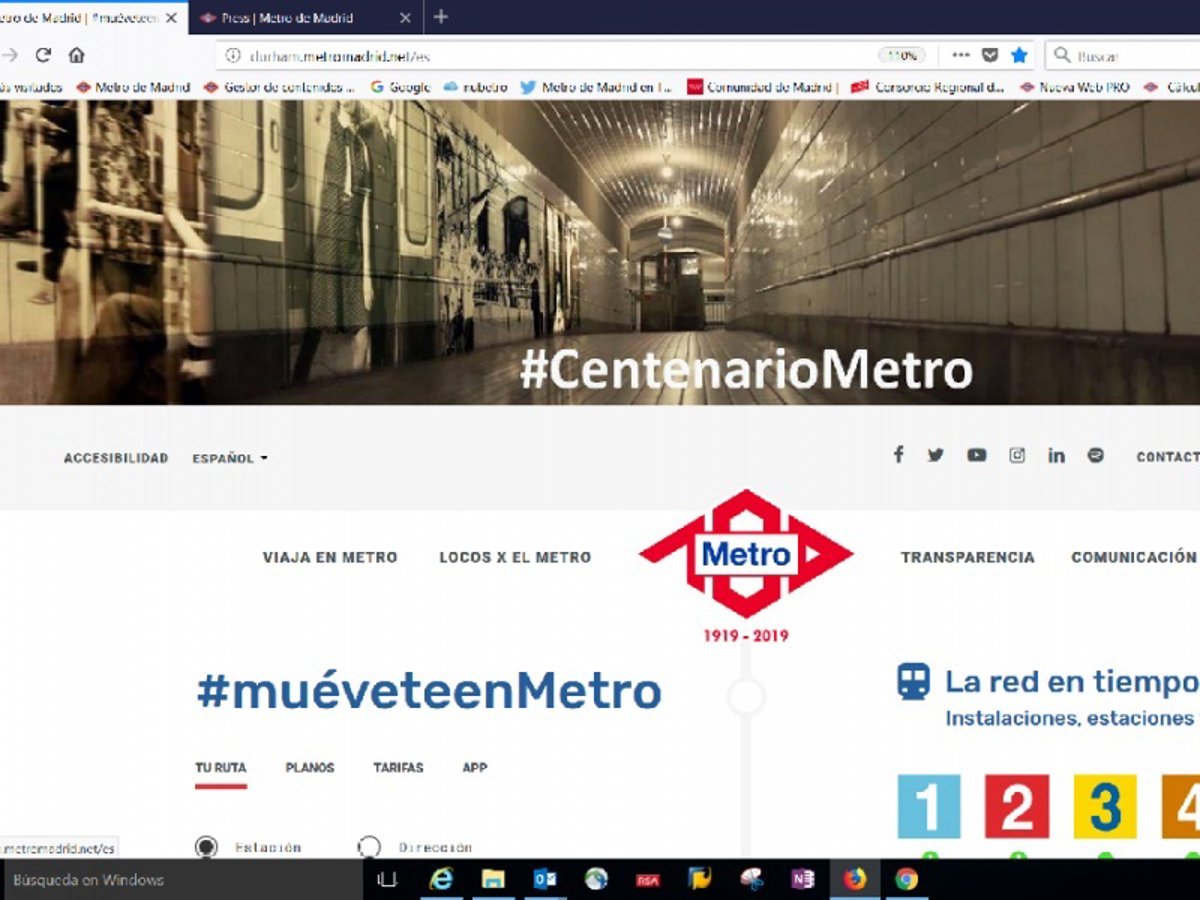Reload the page with refresh icon

point(43,55)
